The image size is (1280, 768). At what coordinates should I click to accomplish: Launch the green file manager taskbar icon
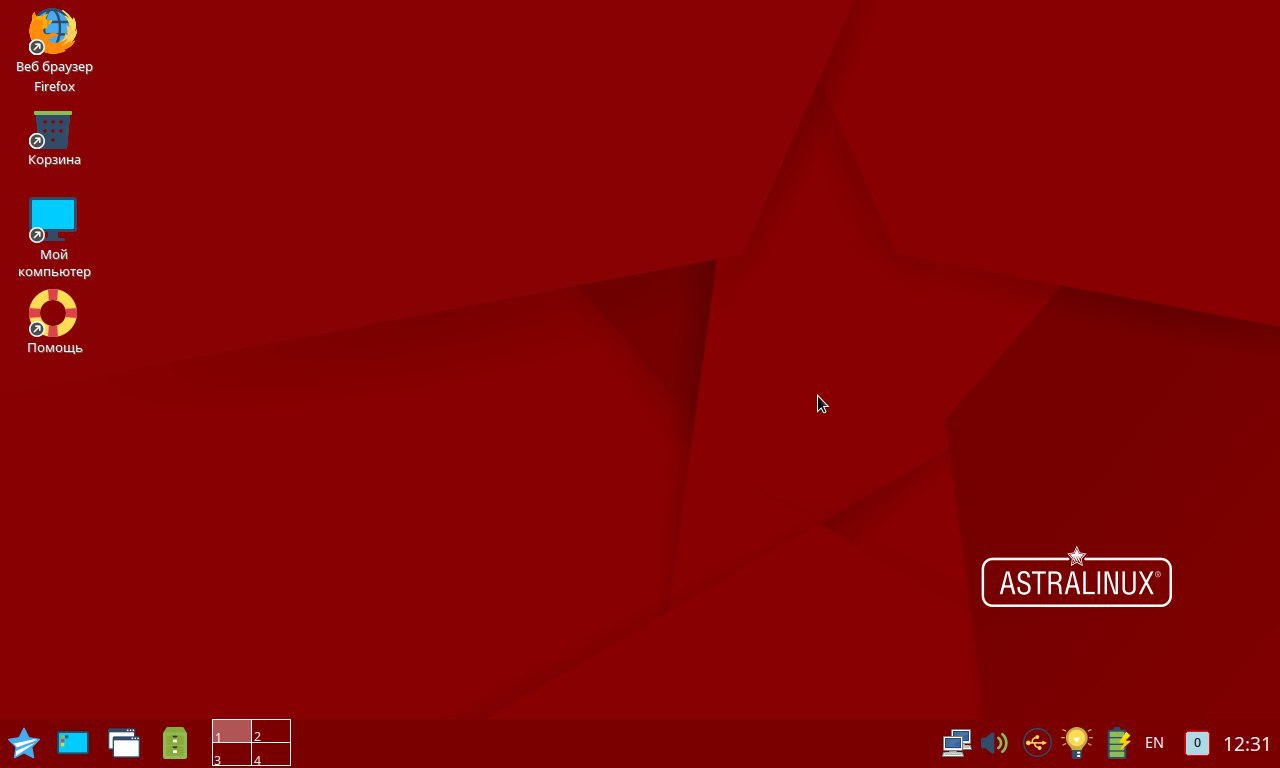click(x=175, y=743)
